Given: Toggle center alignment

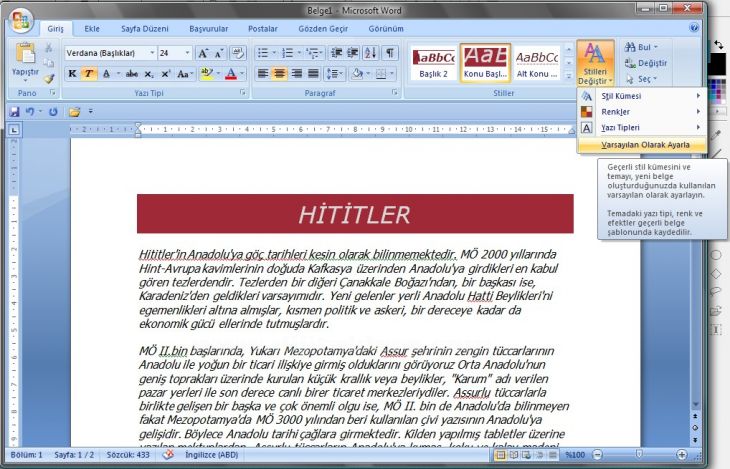Looking at the screenshot, I should point(280,74).
